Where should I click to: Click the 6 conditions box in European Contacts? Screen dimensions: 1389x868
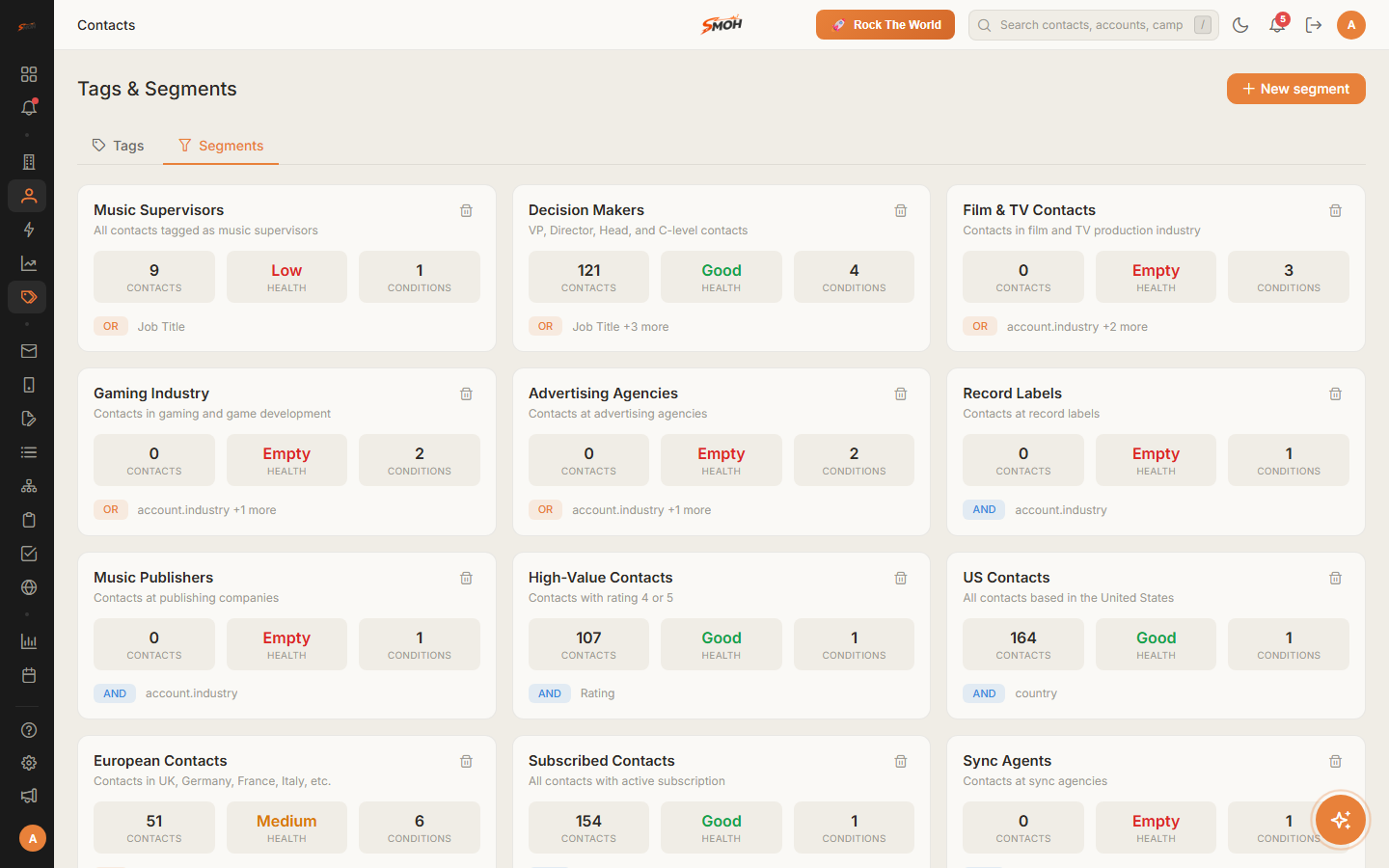[420, 827]
